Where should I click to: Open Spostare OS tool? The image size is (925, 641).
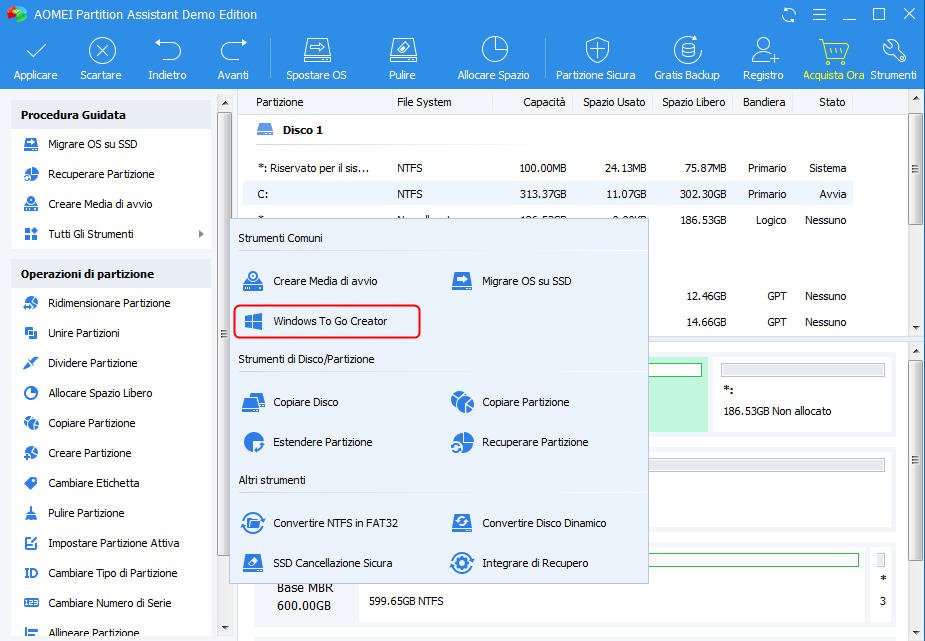[316, 59]
